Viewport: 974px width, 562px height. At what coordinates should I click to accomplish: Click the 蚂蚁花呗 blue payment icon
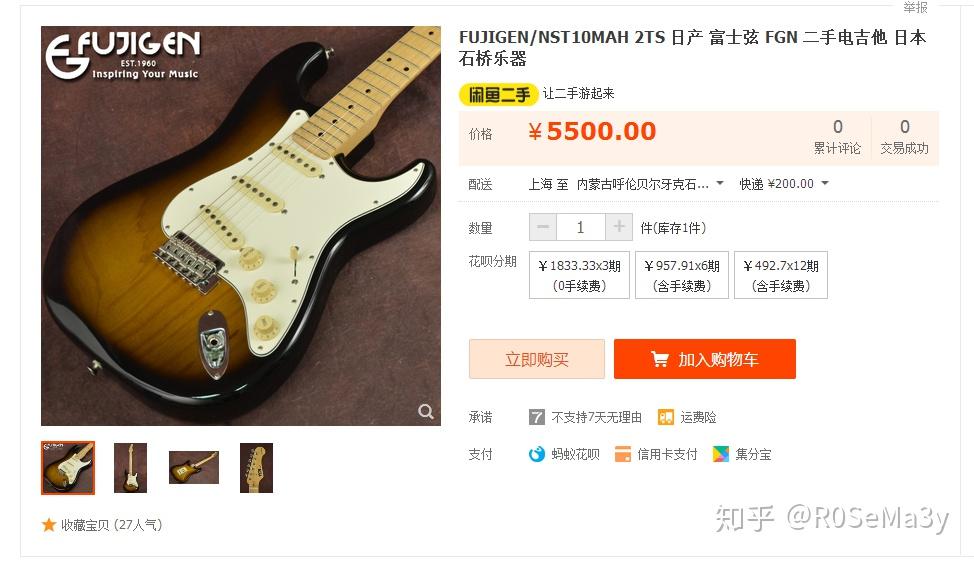click(x=537, y=455)
